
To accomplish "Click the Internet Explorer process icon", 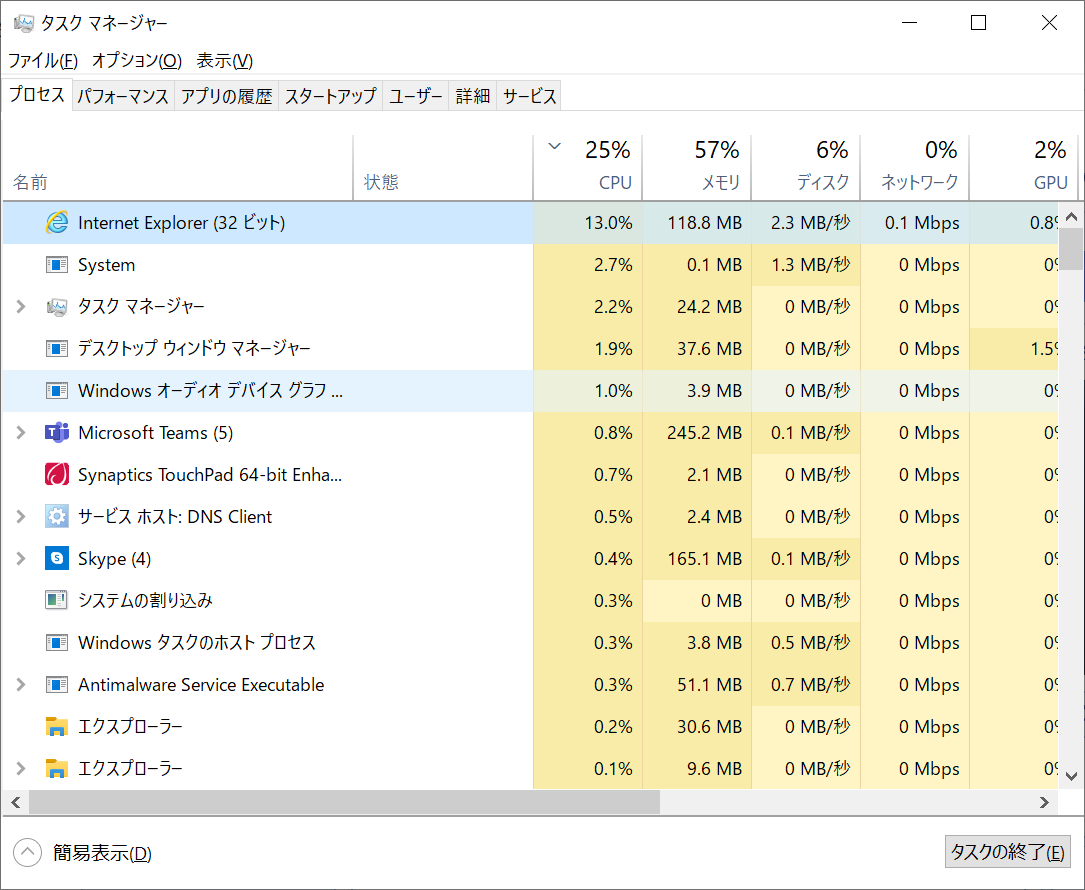I will click(57, 223).
